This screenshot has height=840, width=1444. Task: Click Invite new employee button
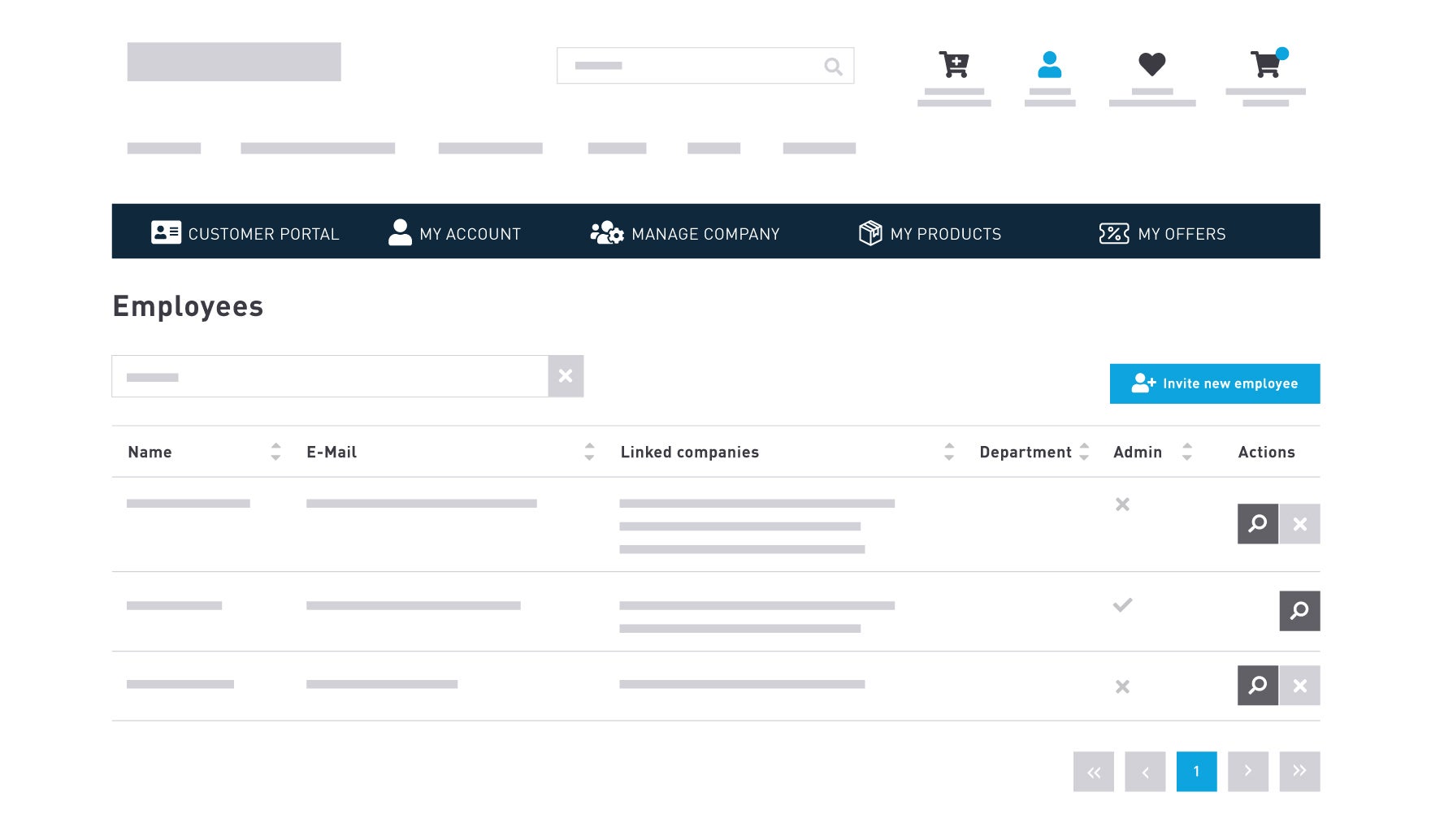(1215, 383)
